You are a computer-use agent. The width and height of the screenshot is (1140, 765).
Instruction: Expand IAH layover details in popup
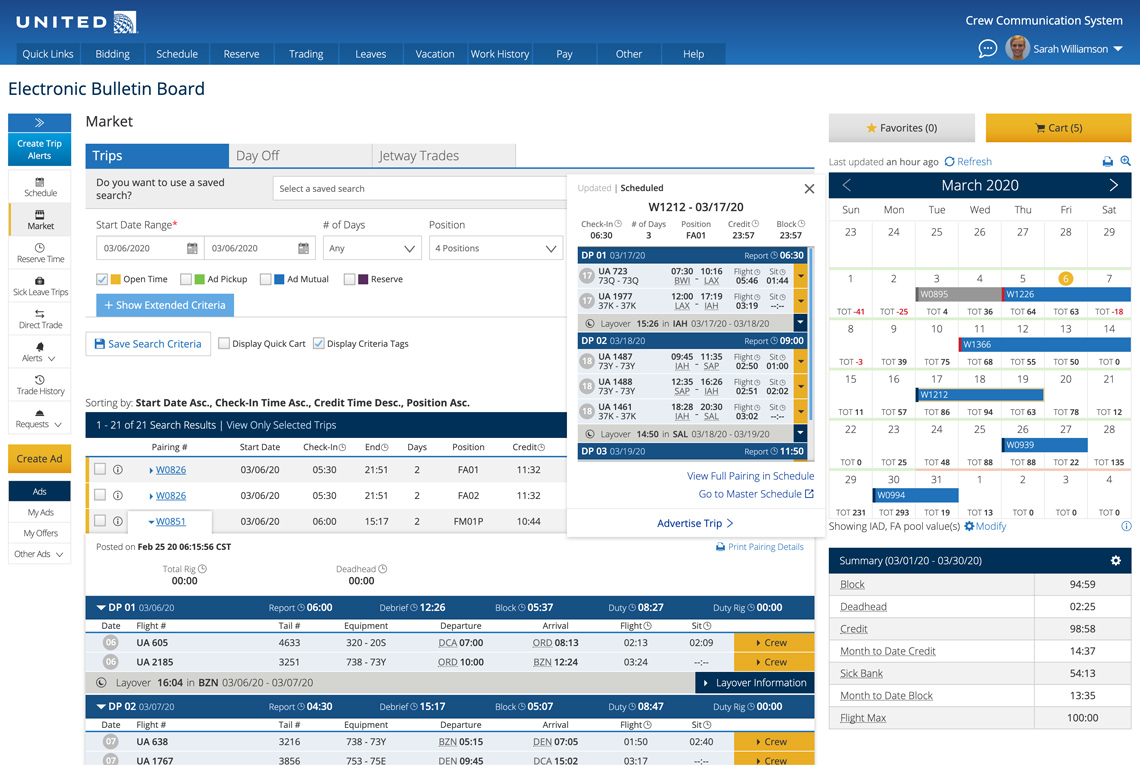[800, 323]
